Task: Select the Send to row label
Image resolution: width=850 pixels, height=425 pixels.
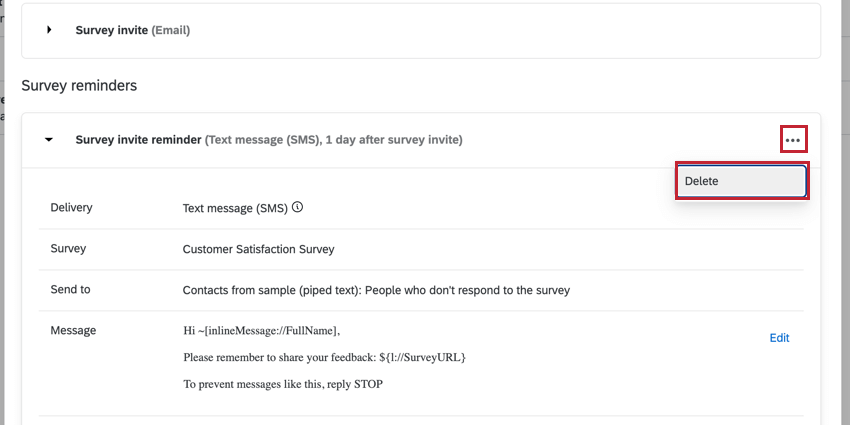Action: coord(70,290)
